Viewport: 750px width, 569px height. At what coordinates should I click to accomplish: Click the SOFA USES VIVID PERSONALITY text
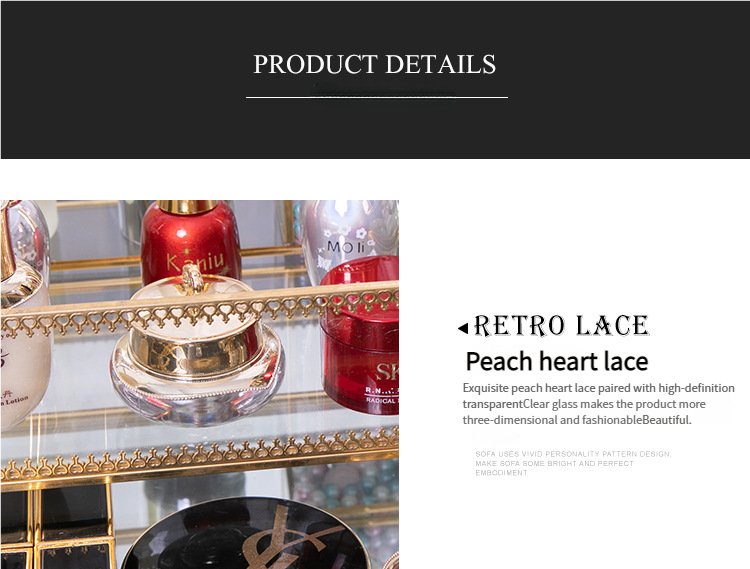click(573, 463)
